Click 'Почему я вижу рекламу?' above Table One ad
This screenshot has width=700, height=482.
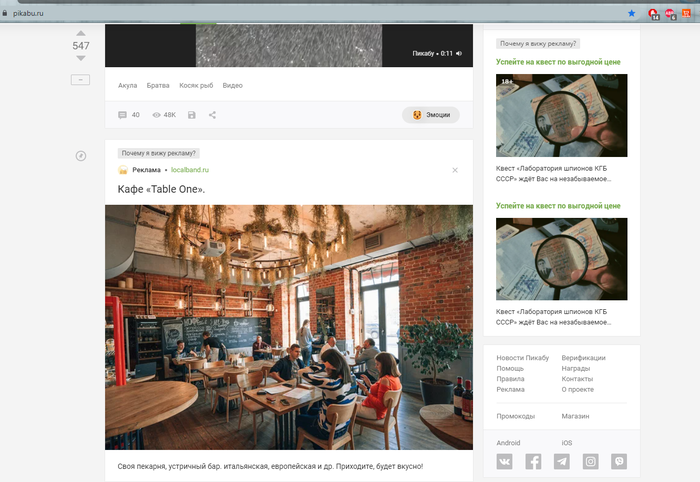158,153
